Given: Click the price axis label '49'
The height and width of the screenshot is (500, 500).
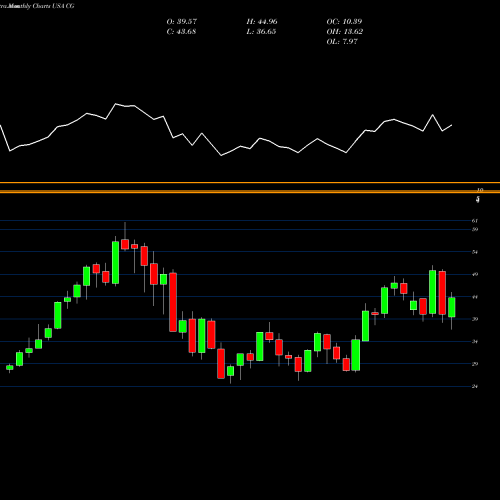Looking at the screenshot, I should [475, 274].
